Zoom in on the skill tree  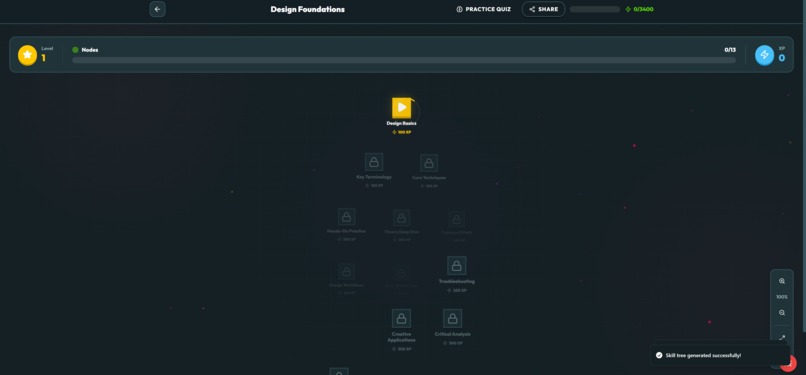tap(782, 281)
